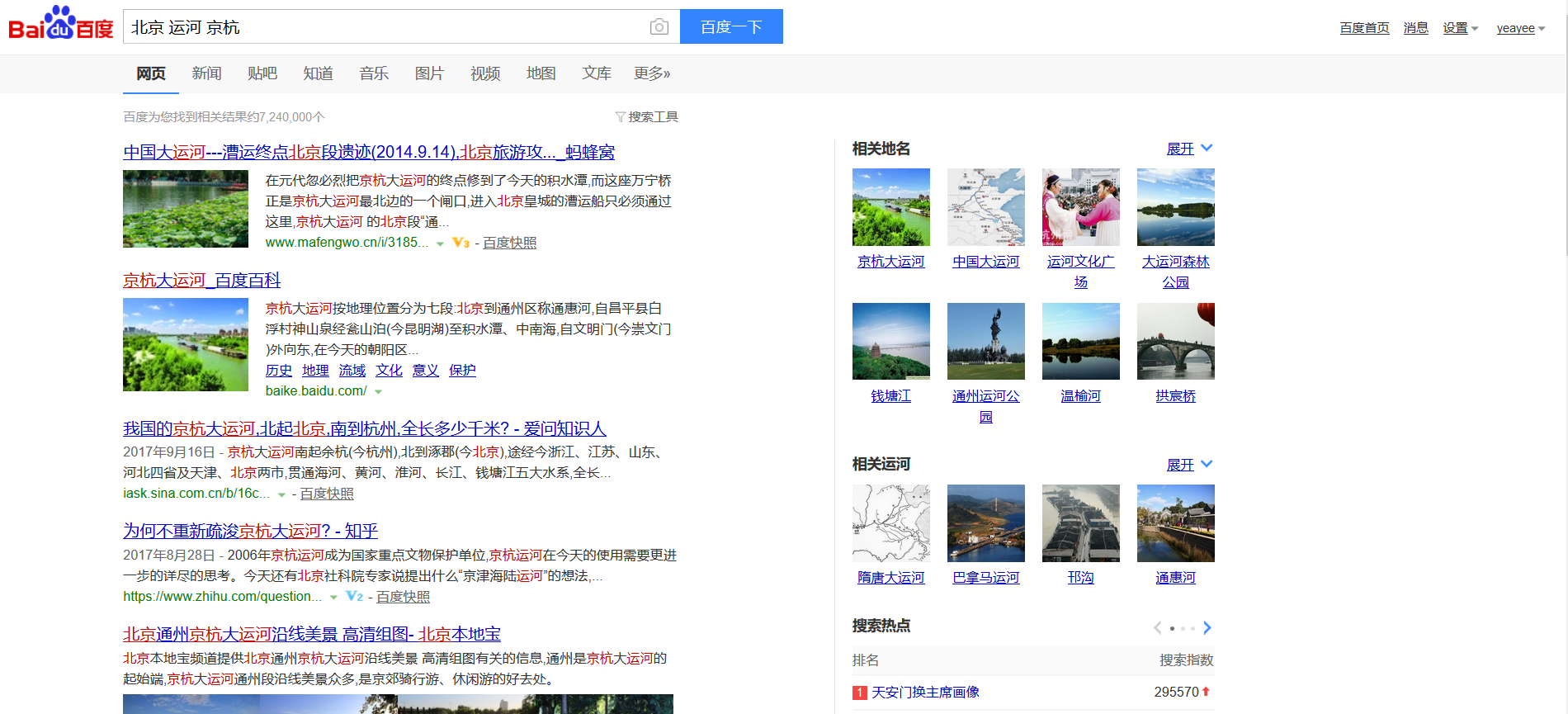
Task: Open 搜索工具 search tools
Action: (x=647, y=117)
